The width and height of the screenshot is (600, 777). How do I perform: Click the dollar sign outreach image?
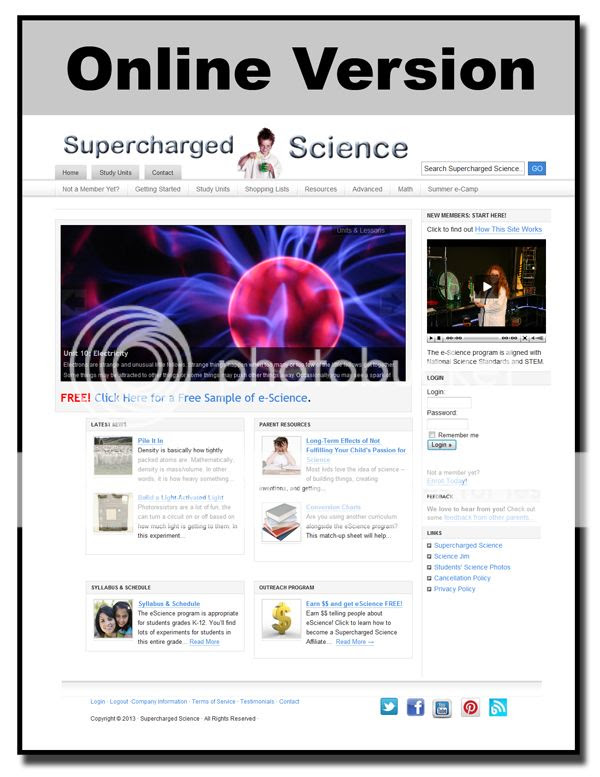pos(281,618)
